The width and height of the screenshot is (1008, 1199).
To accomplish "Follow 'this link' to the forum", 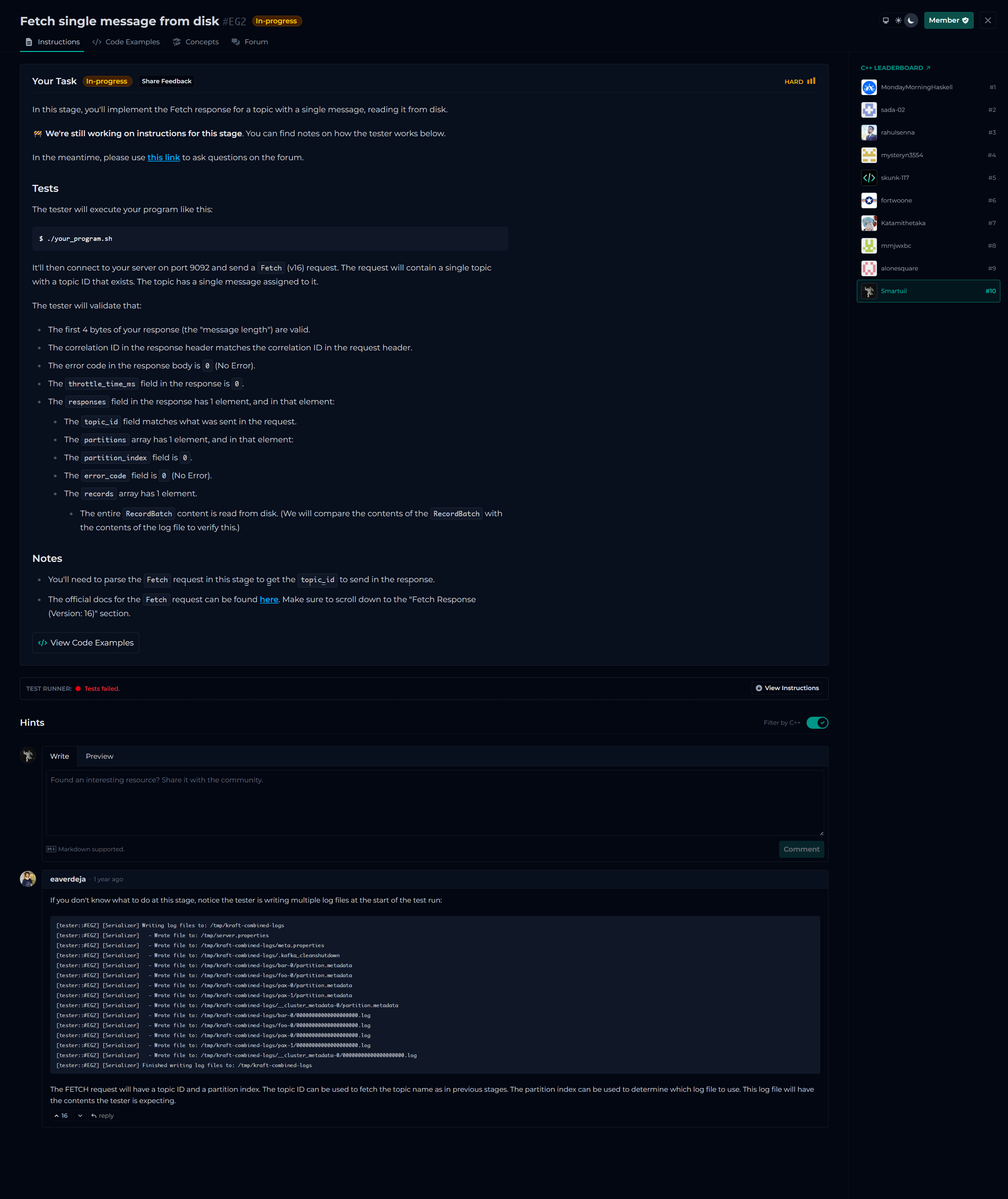I will click(x=163, y=158).
